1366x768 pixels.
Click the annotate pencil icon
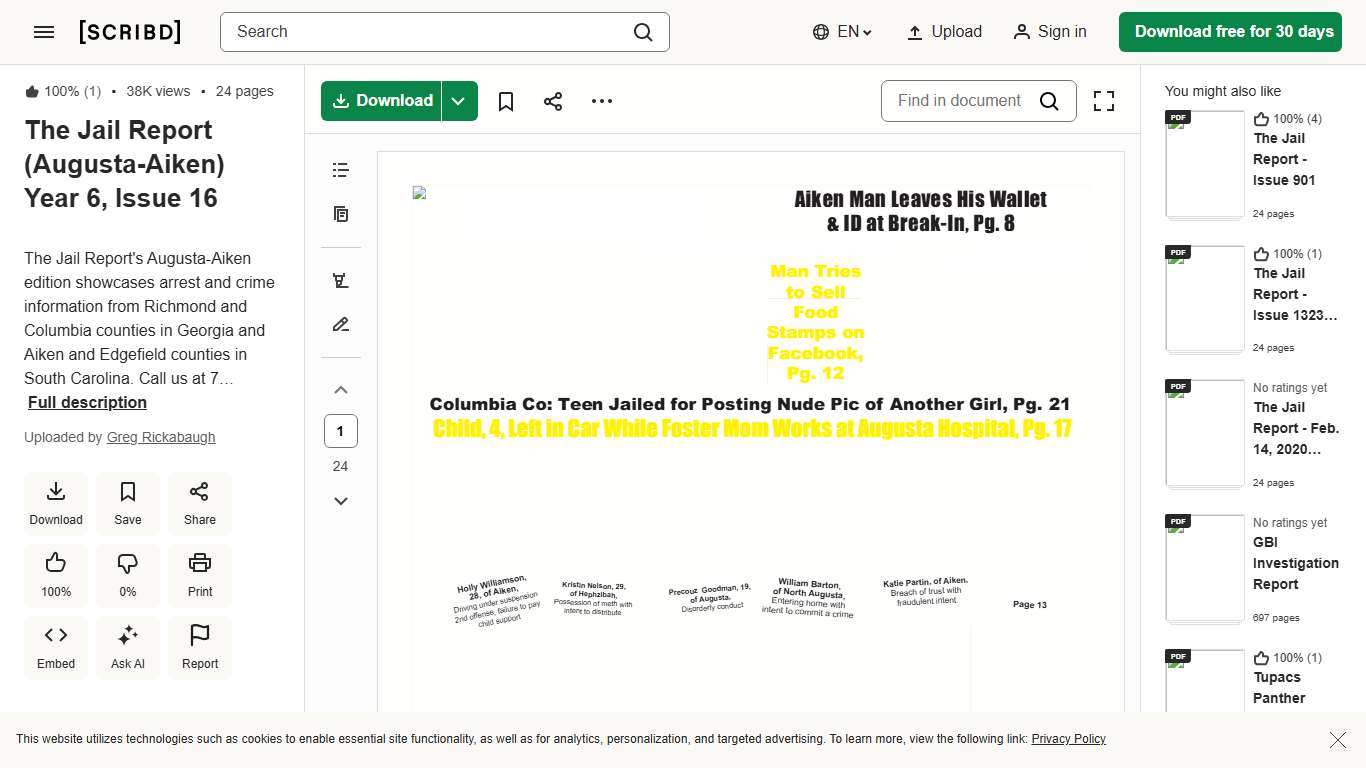click(x=340, y=324)
